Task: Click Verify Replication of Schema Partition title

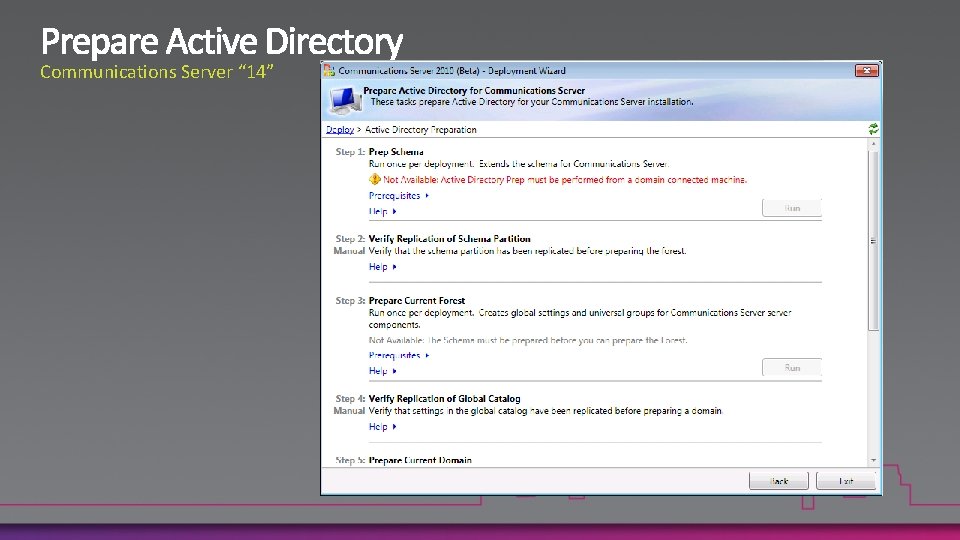Action: [449, 239]
